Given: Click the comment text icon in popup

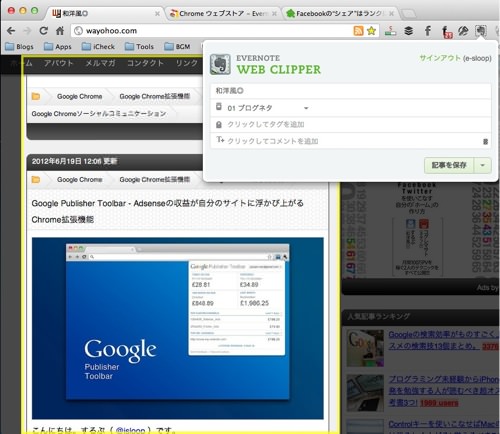Looking at the screenshot, I should click(220, 140).
